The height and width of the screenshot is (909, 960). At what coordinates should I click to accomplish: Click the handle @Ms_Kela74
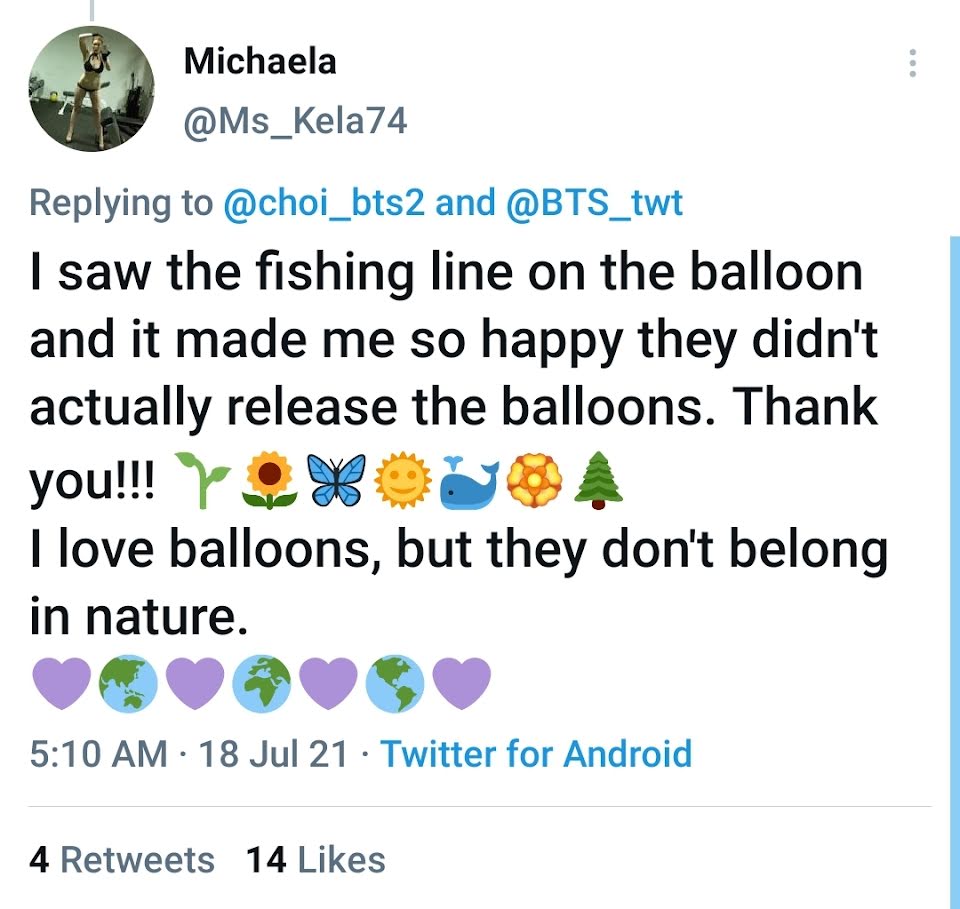pyautogui.click(x=295, y=121)
